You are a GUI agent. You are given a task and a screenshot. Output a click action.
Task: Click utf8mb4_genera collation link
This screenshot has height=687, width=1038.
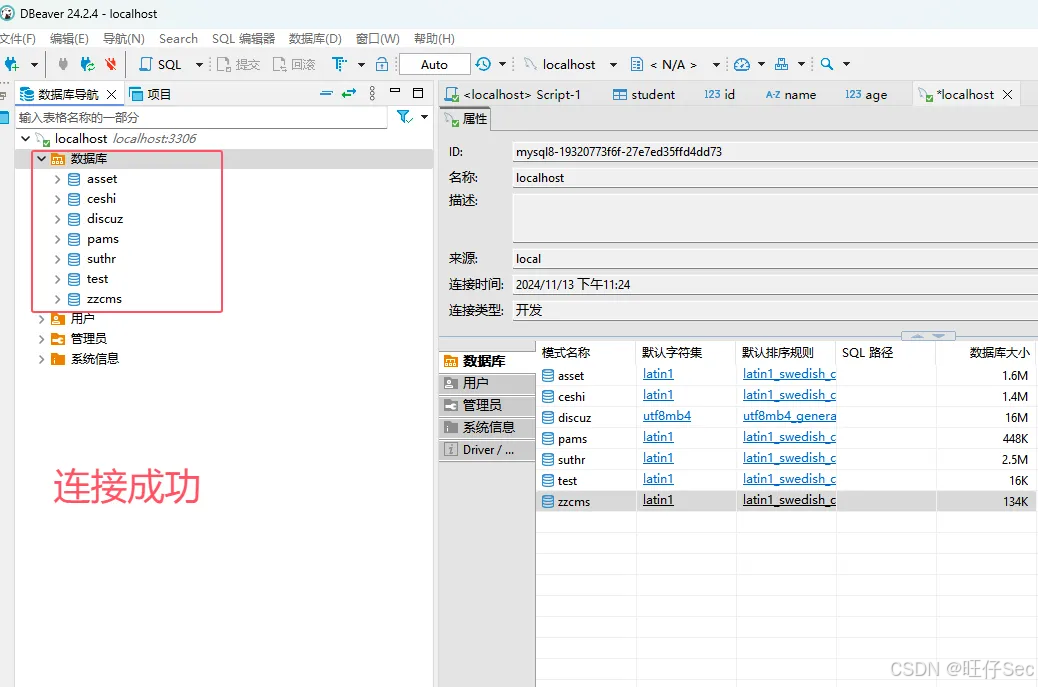tap(789, 416)
